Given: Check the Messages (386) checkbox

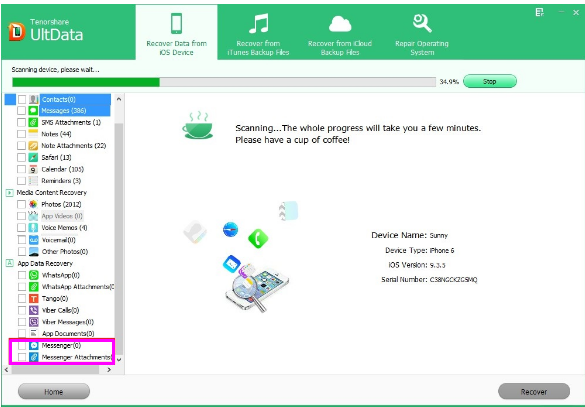Looking at the screenshot, I should pyautogui.click(x=22, y=110).
